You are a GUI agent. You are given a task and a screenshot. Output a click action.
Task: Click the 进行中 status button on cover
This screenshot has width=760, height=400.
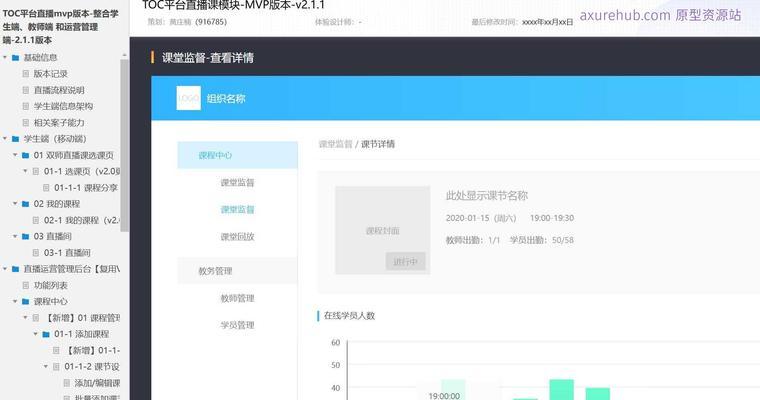(406, 261)
